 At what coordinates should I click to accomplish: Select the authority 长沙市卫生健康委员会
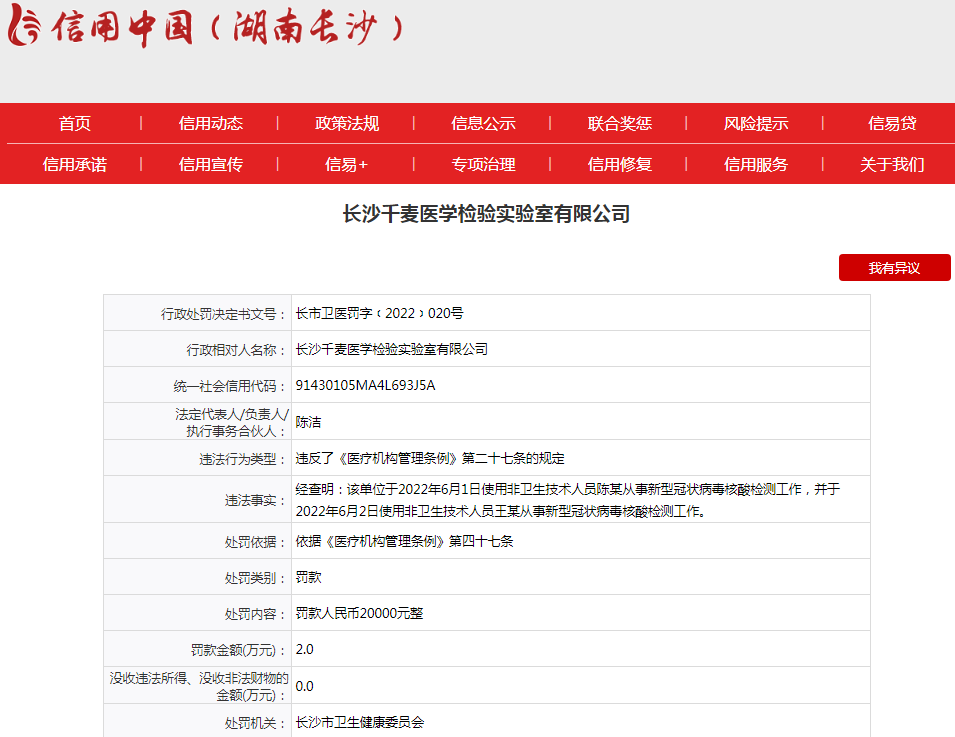click(x=360, y=722)
